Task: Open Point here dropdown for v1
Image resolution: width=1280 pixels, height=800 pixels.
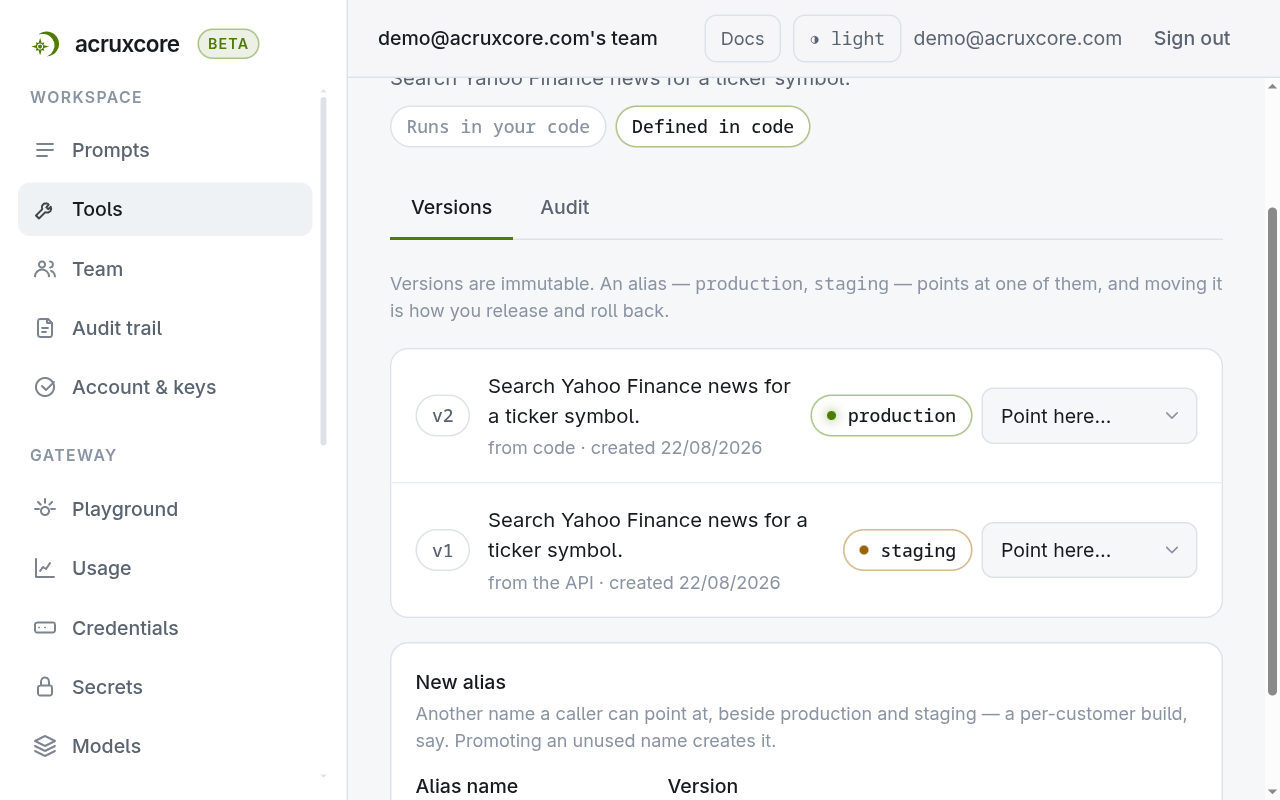Action: tap(1089, 550)
